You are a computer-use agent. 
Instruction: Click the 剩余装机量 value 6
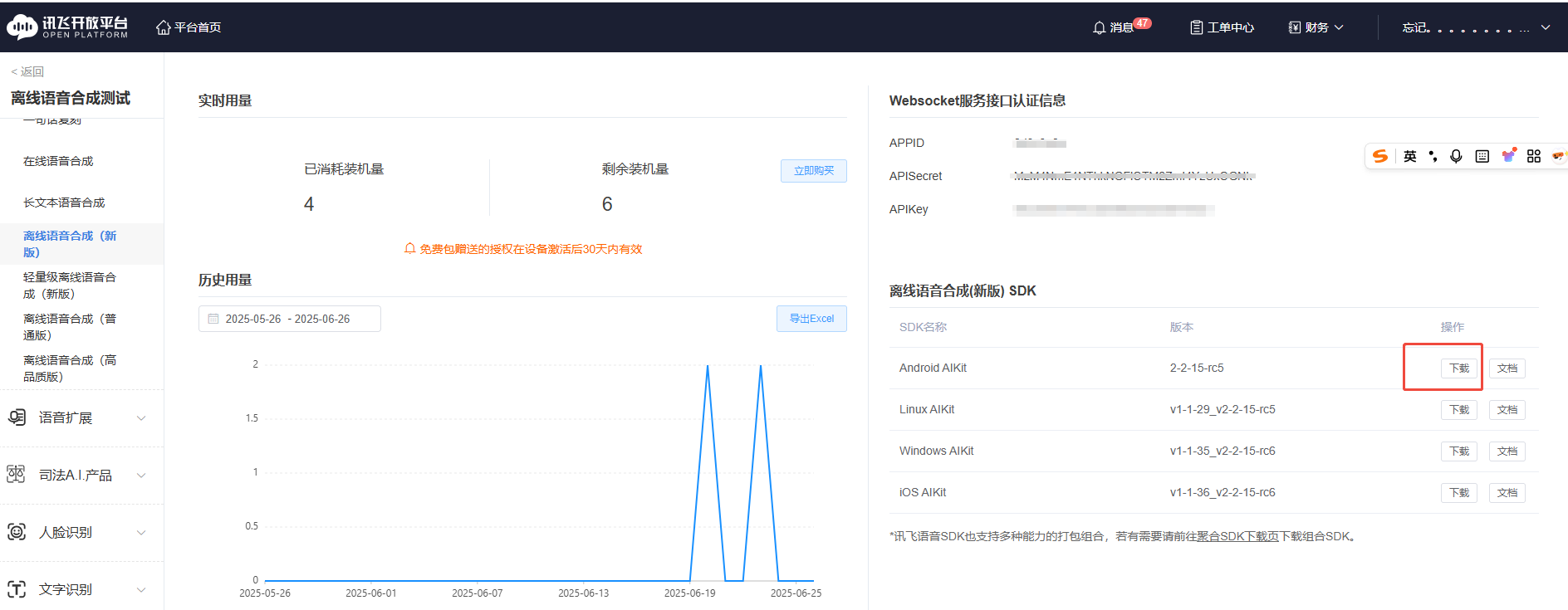point(607,204)
